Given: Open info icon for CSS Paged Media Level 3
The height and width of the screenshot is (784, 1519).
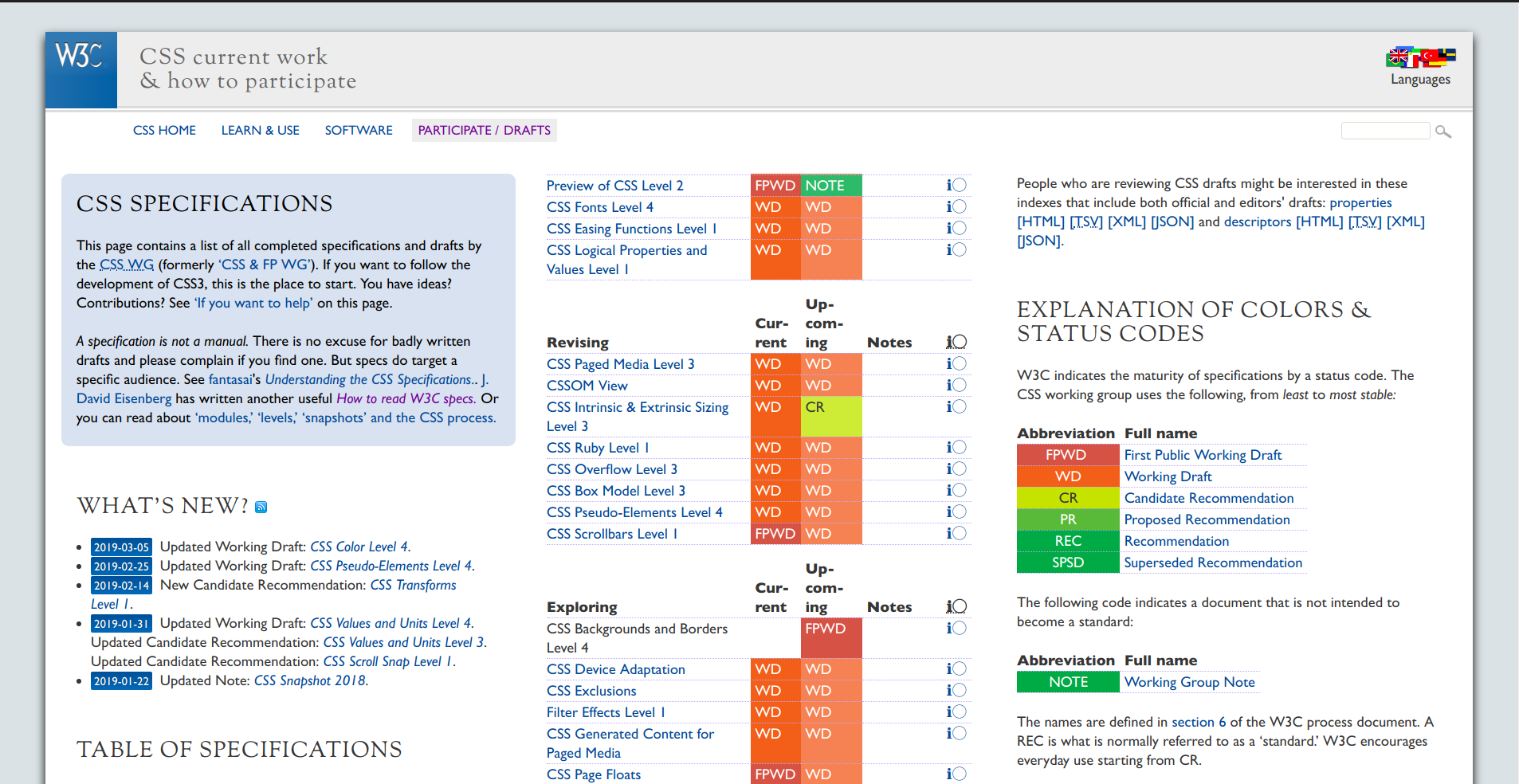Looking at the screenshot, I should (x=956, y=363).
